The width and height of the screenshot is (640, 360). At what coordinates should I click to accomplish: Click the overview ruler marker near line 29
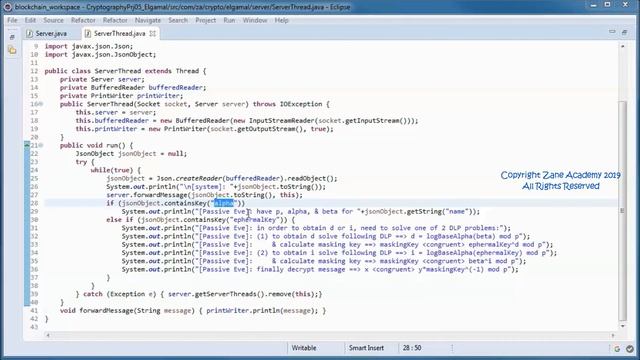[622, 211]
